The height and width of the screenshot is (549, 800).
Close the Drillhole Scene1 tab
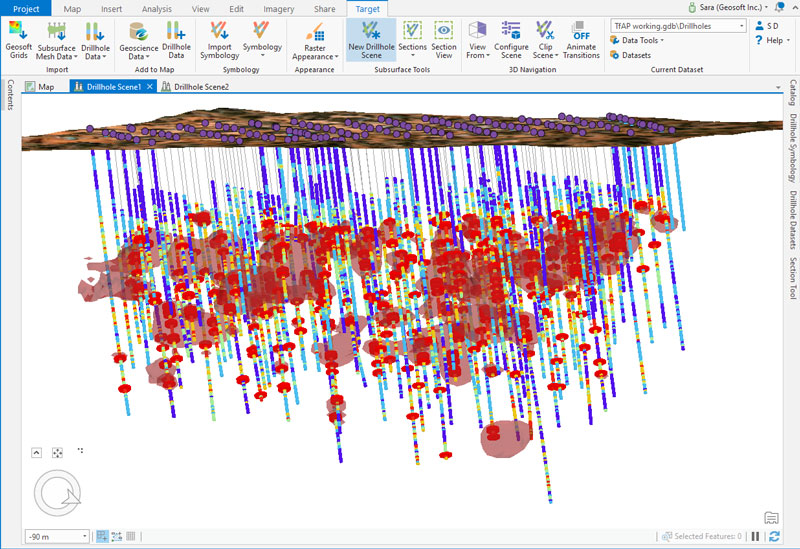[150, 87]
